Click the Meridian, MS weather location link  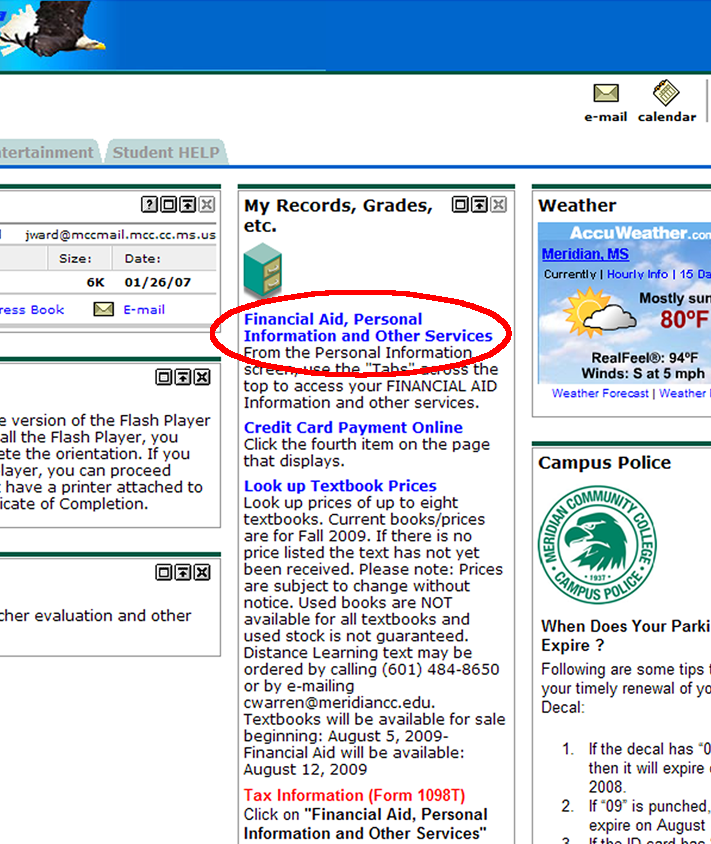pos(585,254)
